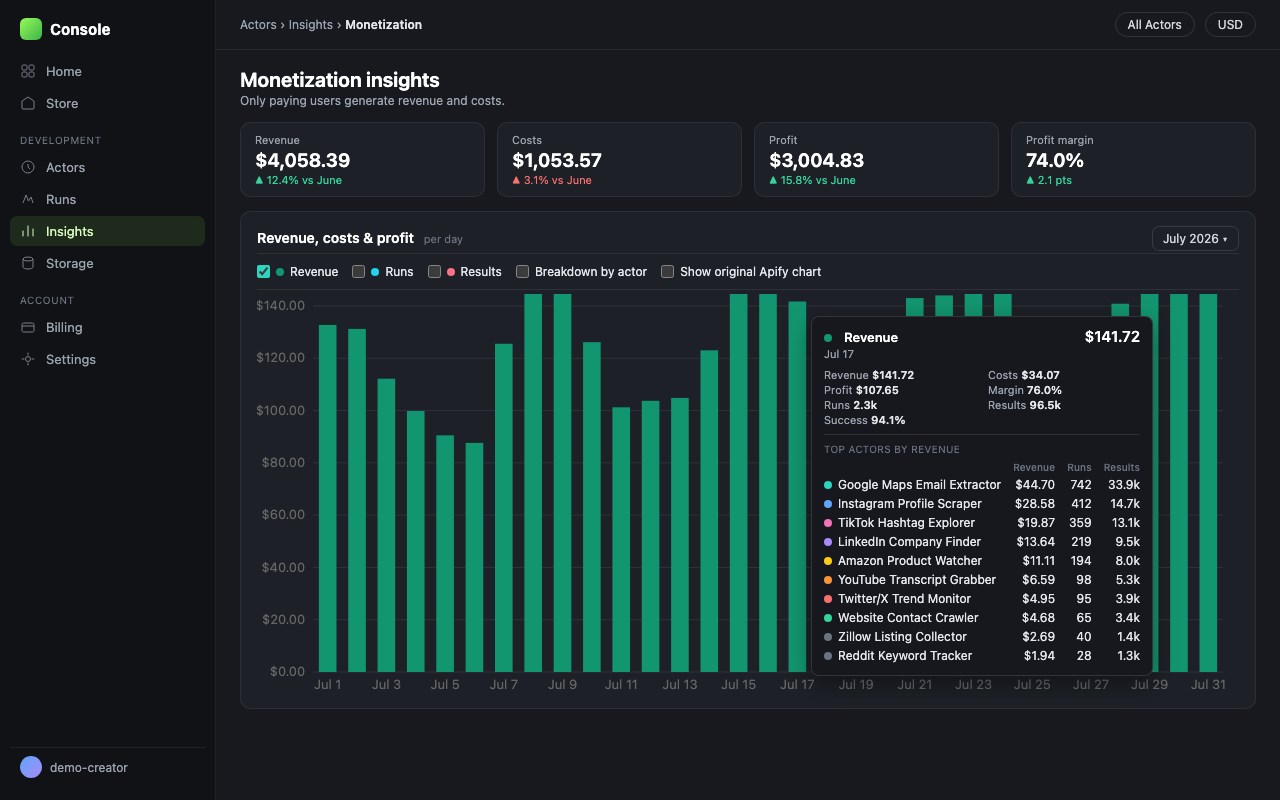Screen dimensions: 1280x800
Task: Go to Insights in sidebar
Action: coord(107,231)
